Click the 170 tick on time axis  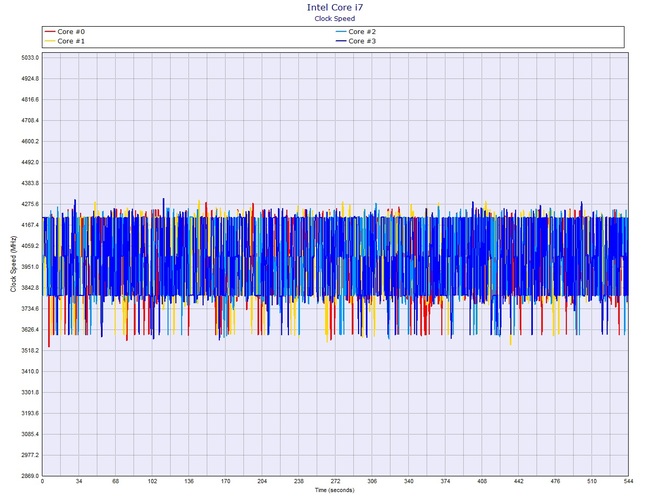(226, 481)
